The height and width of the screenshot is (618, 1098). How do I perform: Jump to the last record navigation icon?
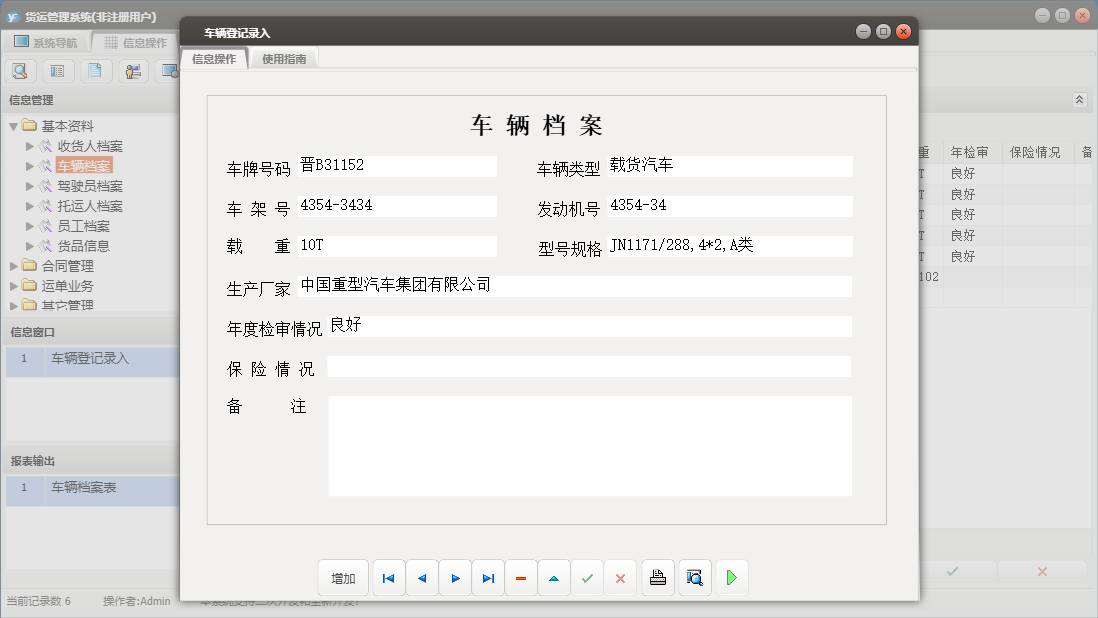click(x=488, y=577)
